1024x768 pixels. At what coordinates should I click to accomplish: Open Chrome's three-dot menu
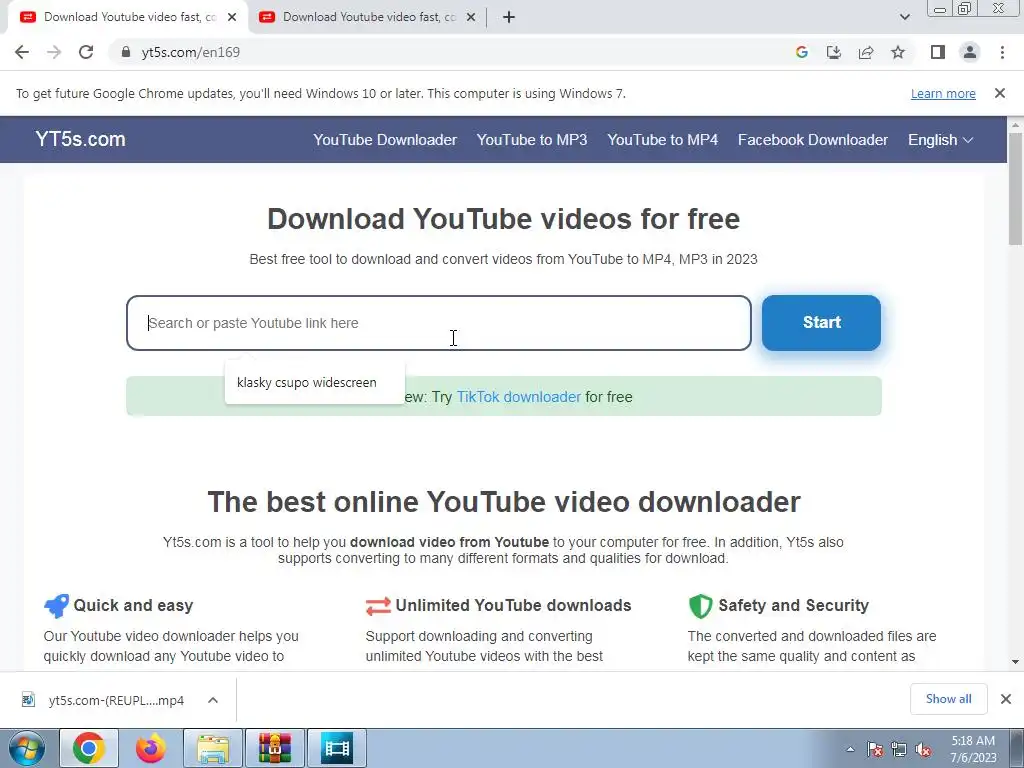[x=1002, y=52]
